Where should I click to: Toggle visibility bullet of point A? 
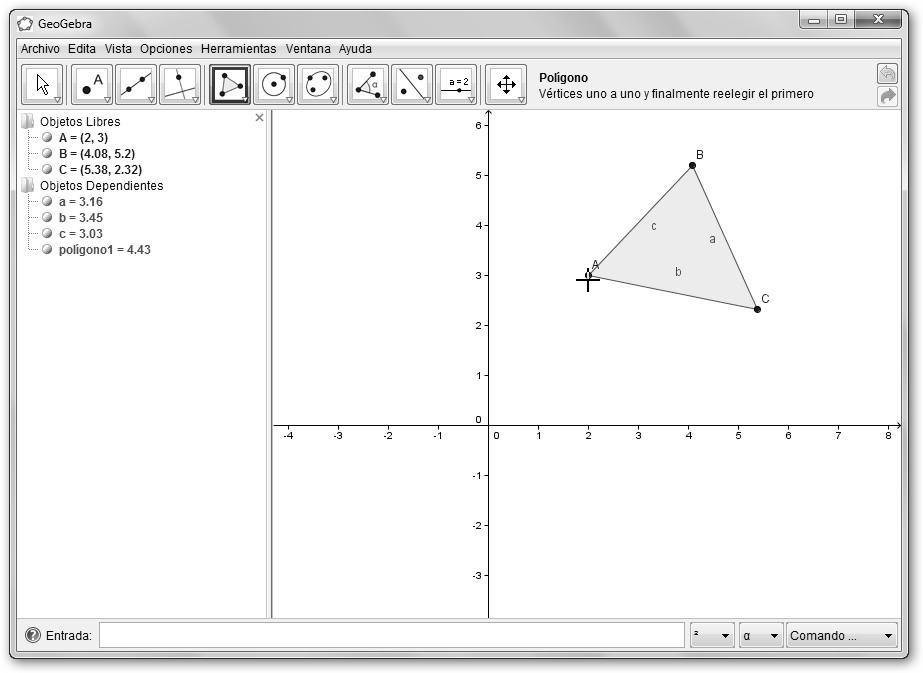pyautogui.click(x=47, y=138)
